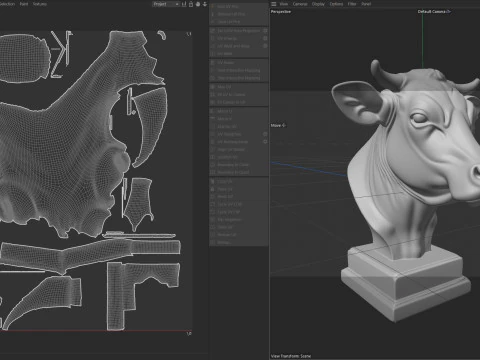Click the Copy UV icon
The height and width of the screenshot is (360, 480).
(x=213, y=182)
